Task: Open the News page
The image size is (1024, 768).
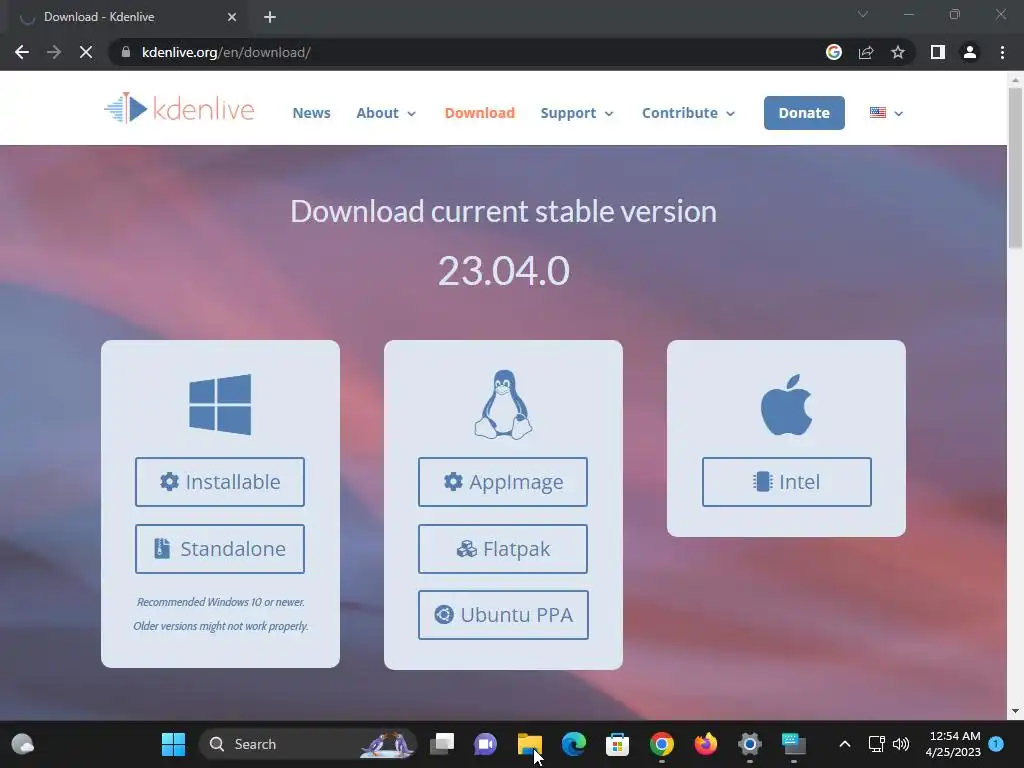Action: [x=312, y=113]
